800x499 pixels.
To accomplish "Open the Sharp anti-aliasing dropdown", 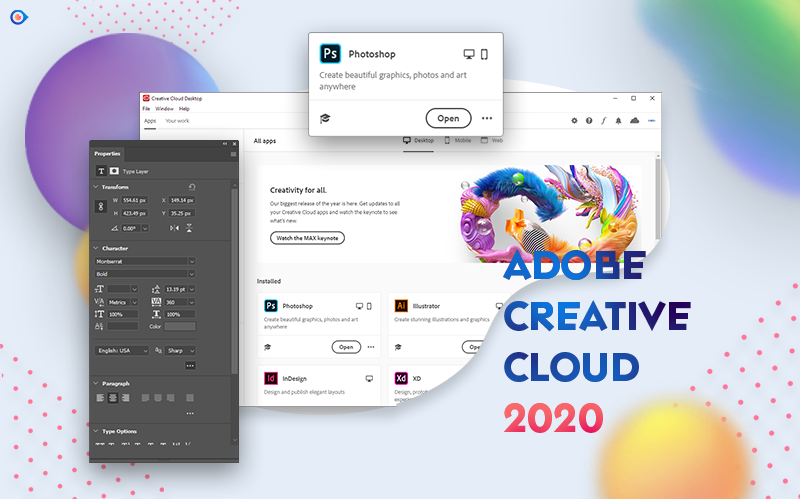I will point(181,351).
